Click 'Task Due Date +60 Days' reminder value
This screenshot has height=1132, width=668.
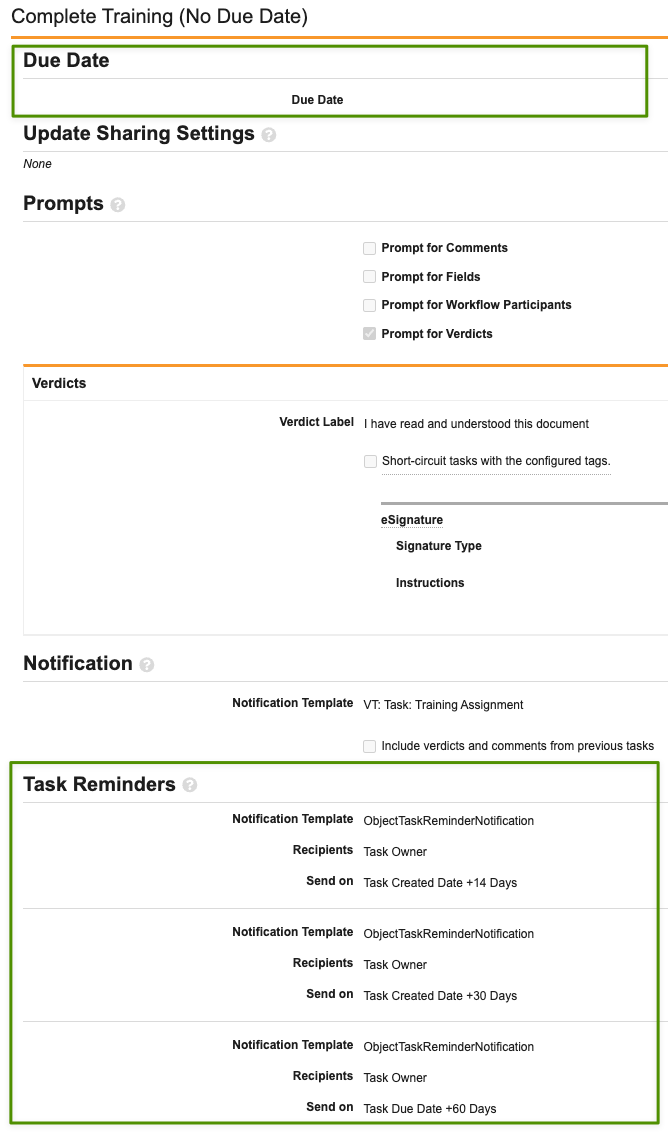pyautogui.click(x=430, y=1109)
